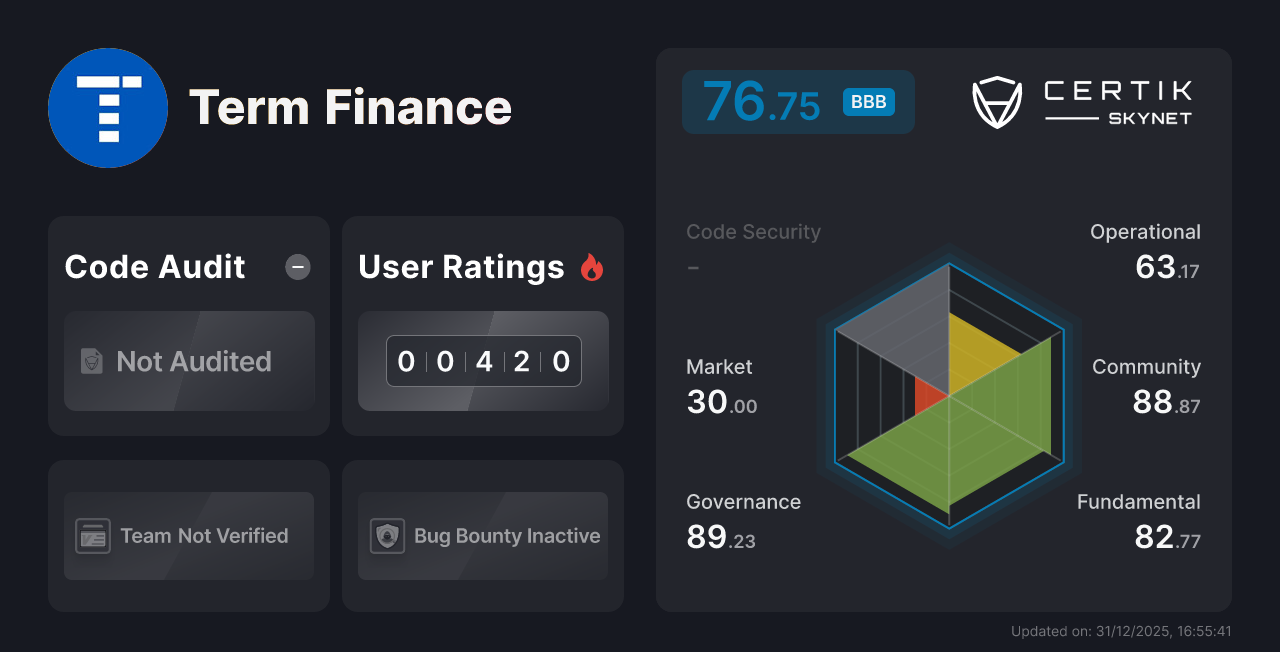Collapse the Code Audit section with the minus button
The width and height of the screenshot is (1280, 652).
pyautogui.click(x=297, y=267)
